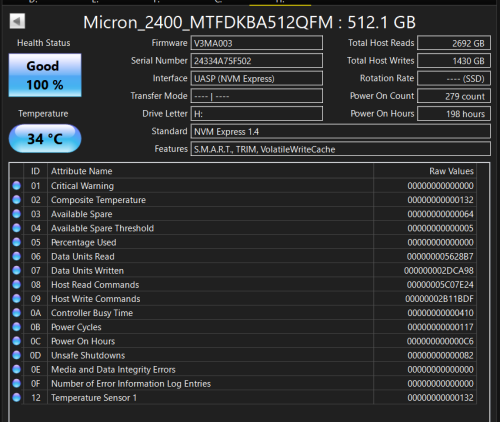This screenshot has width=500, height=422.
Task: Select the Media and Data Integrity Errors attribute
Action: (113, 369)
